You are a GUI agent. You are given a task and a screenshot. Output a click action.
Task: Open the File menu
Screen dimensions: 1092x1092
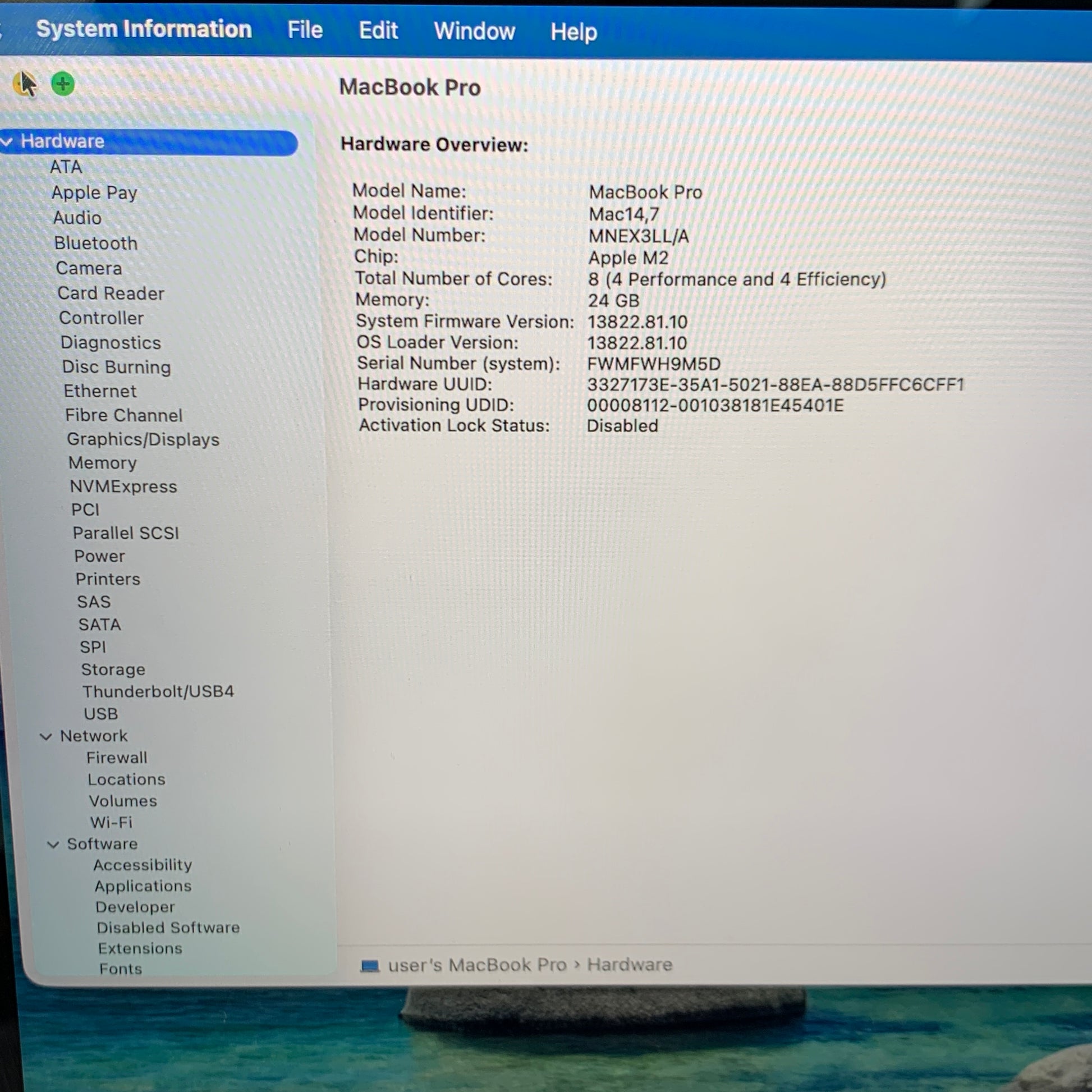[x=305, y=30]
